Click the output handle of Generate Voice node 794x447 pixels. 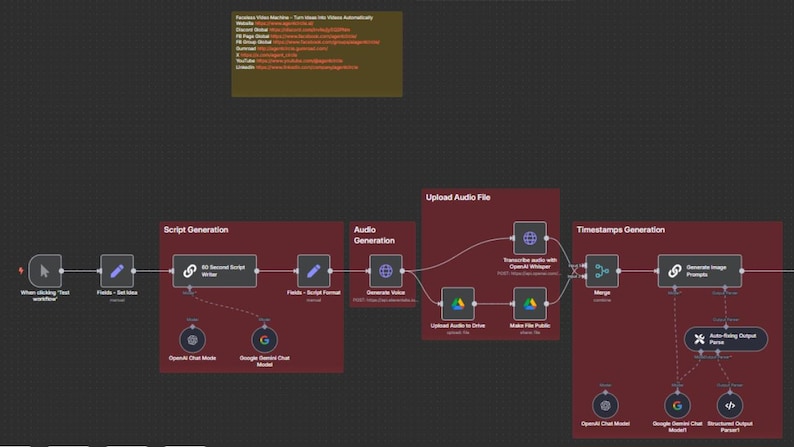click(403, 271)
